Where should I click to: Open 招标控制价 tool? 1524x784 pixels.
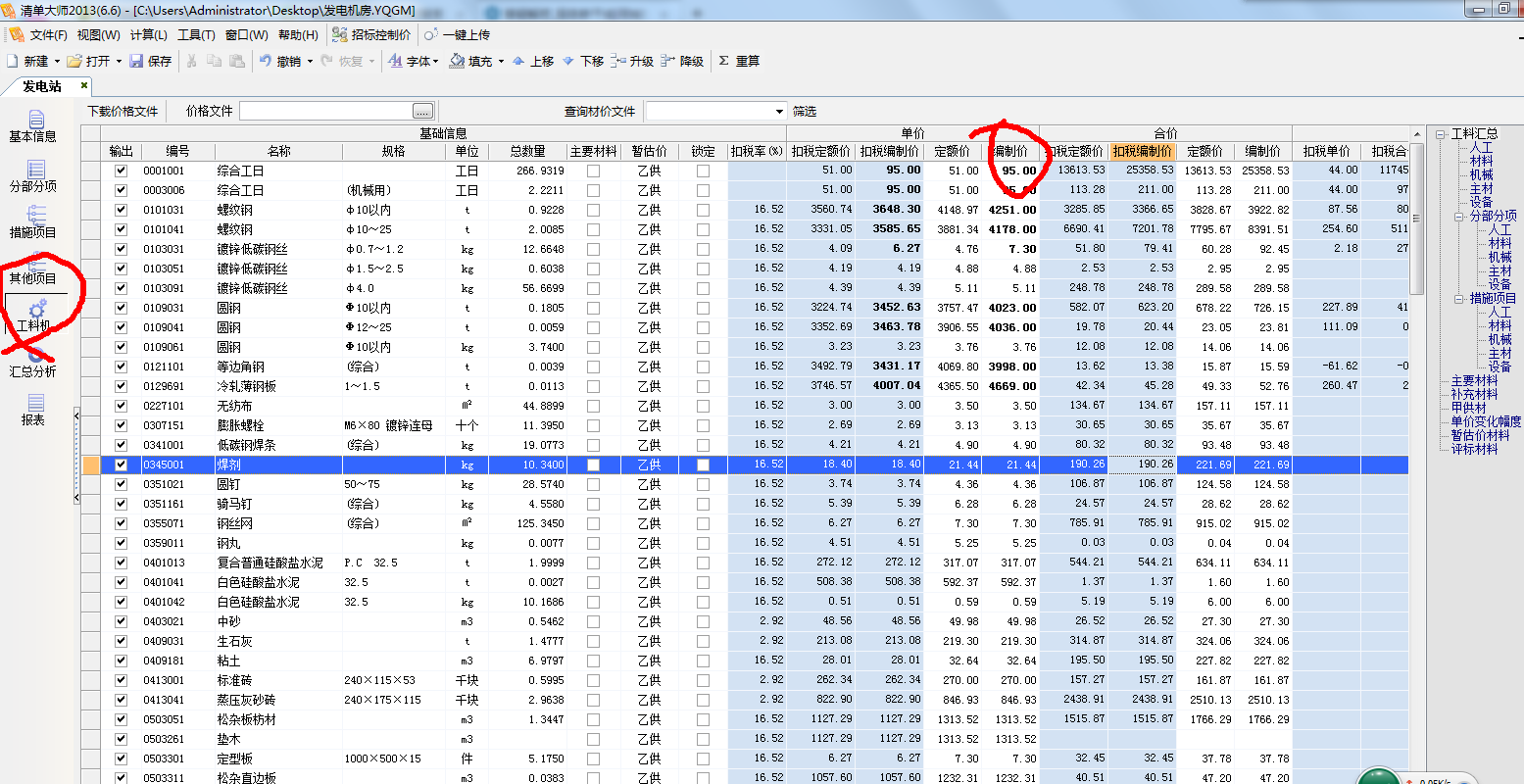coord(371,34)
